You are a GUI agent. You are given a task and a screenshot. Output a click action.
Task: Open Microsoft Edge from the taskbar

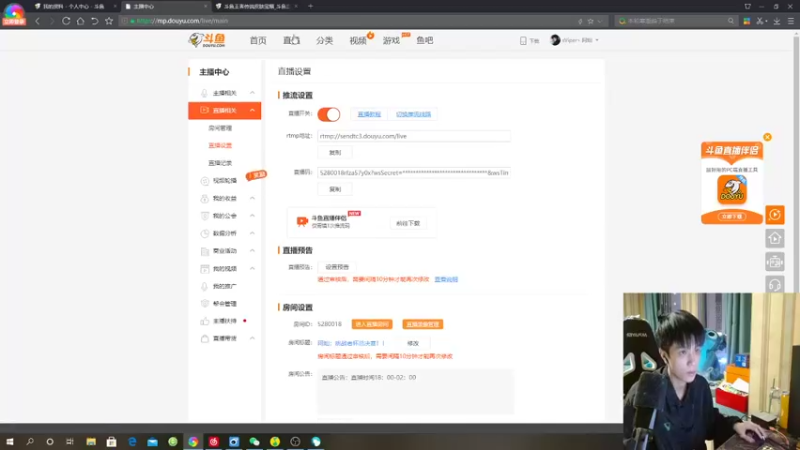click(x=132, y=441)
